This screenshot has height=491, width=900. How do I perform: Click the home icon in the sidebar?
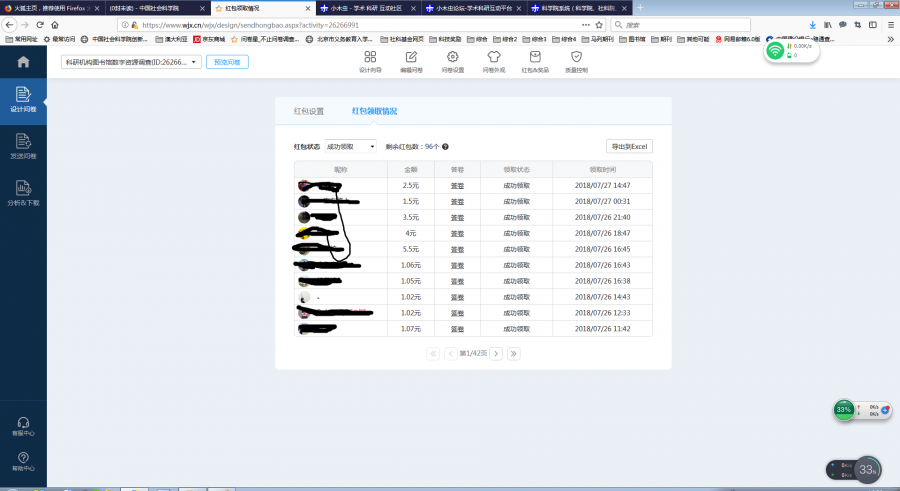(x=22, y=62)
